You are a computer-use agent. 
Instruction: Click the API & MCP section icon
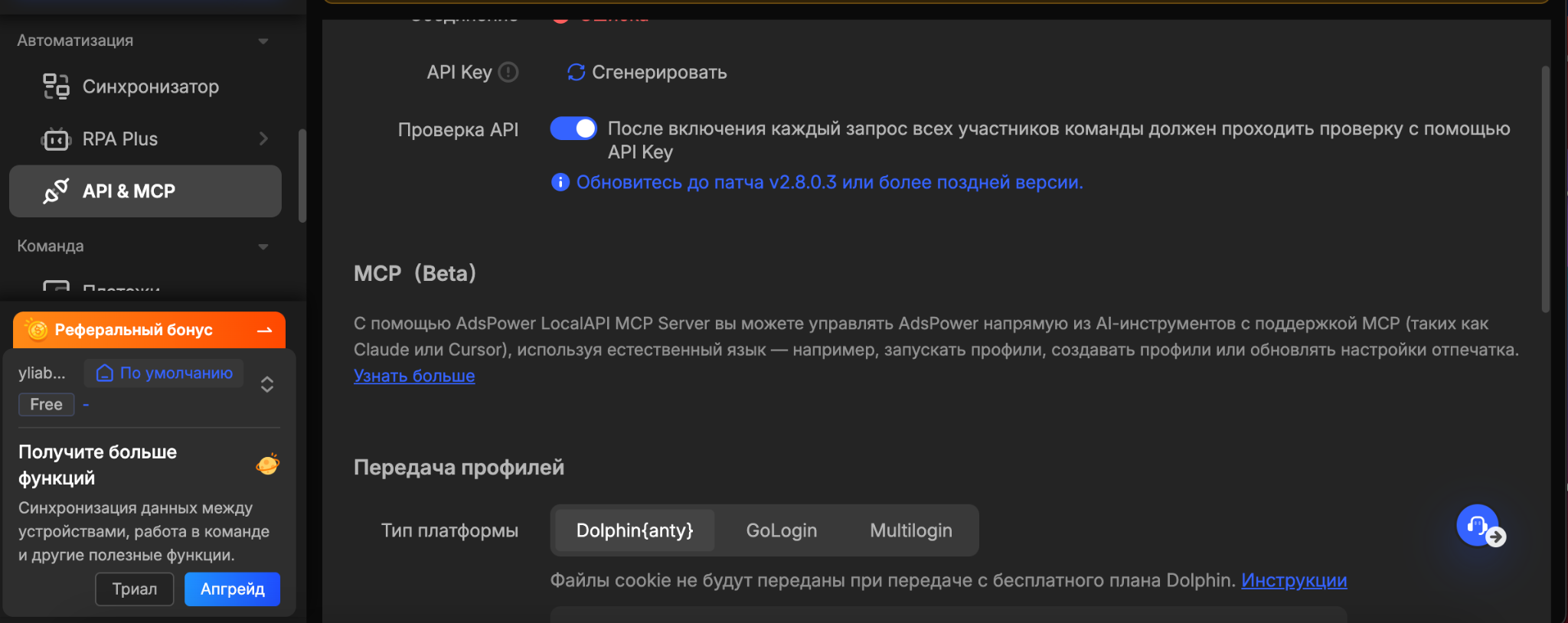pos(54,191)
